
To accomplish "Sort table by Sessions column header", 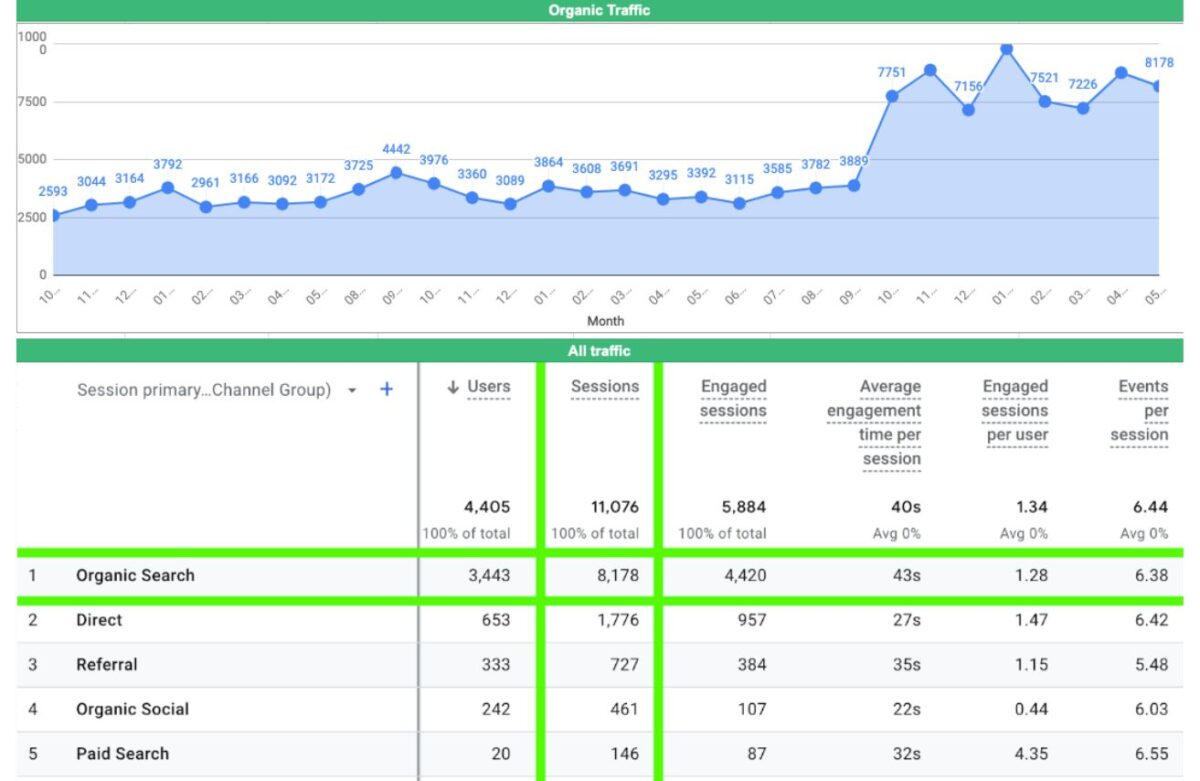I will 604,387.
